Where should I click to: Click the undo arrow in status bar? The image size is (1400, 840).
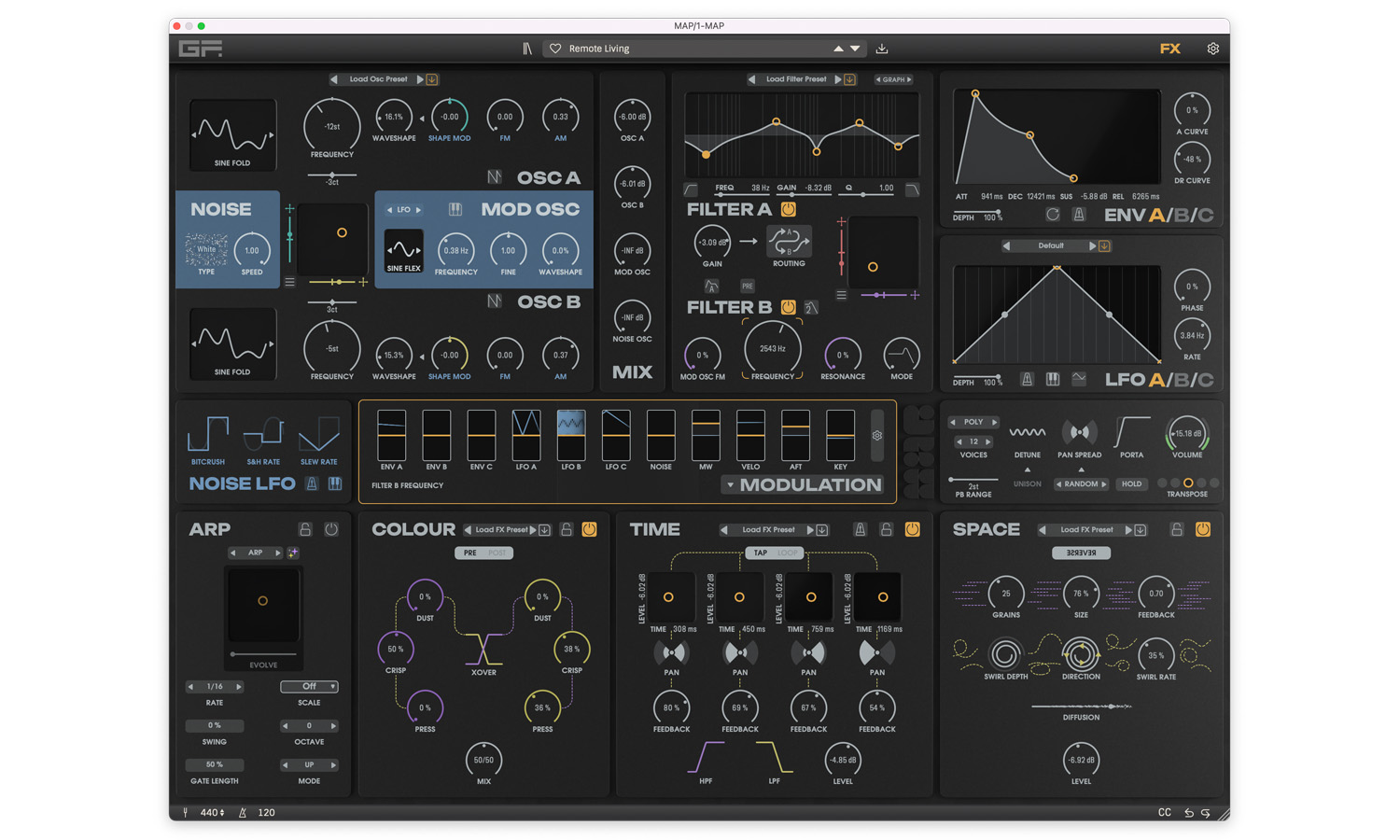click(x=1189, y=813)
